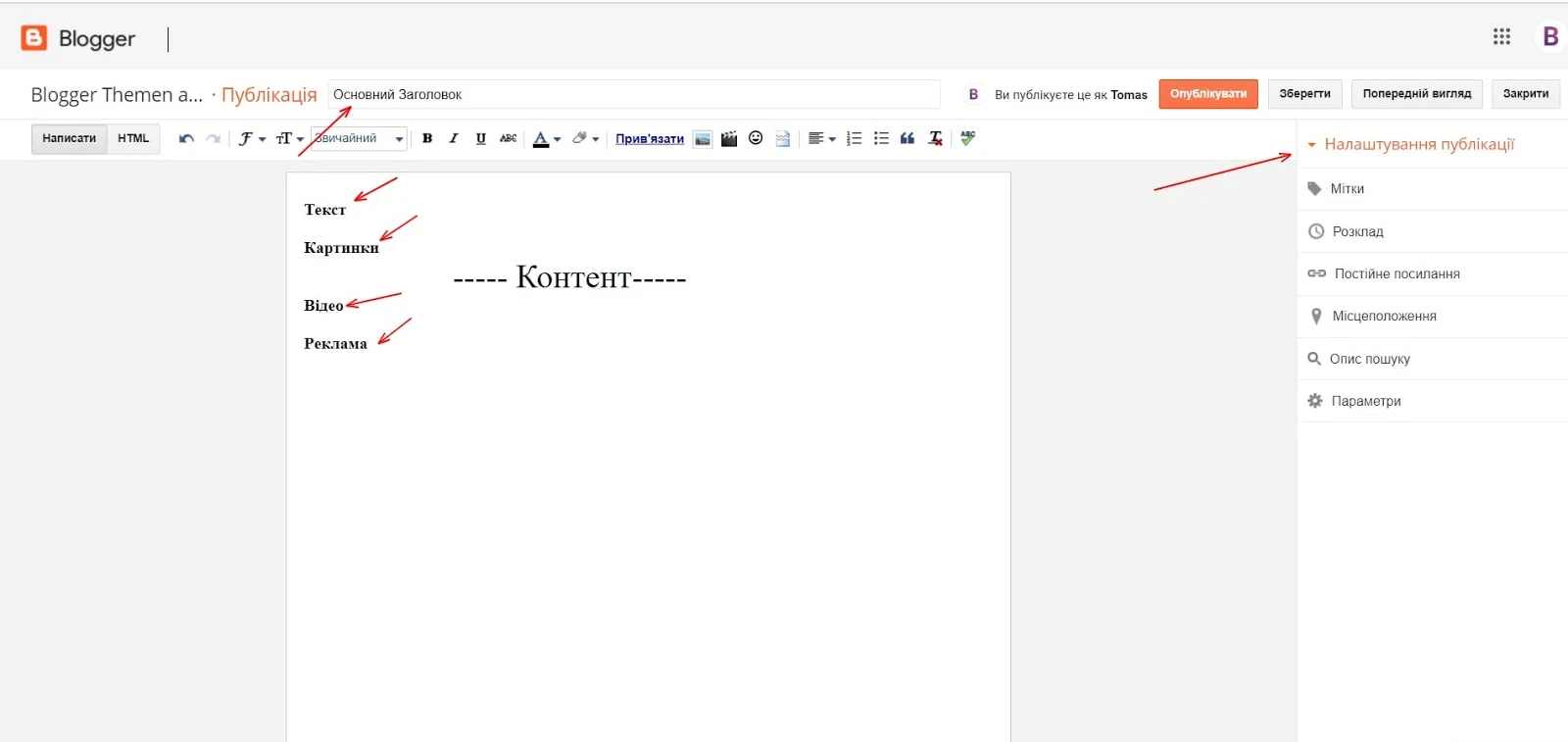Undo the last edit
This screenshot has width=1568, height=742.
[186, 138]
